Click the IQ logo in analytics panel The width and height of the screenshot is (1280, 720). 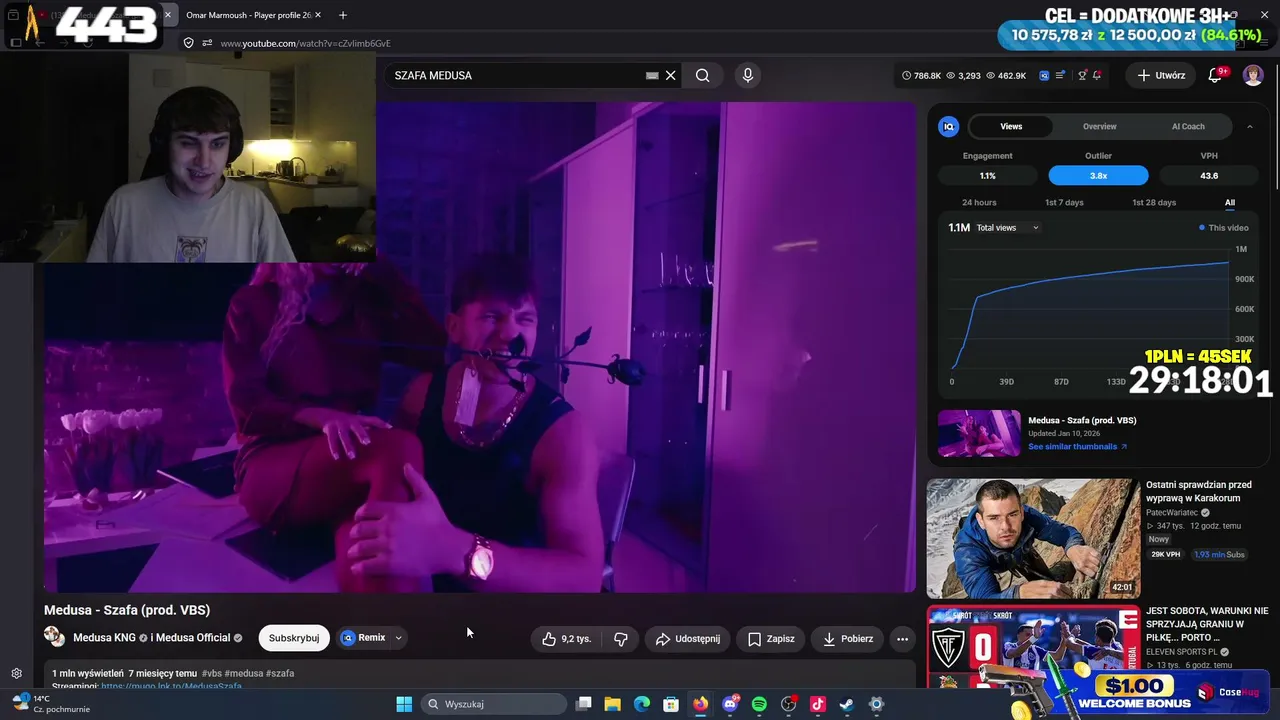(x=949, y=126)
